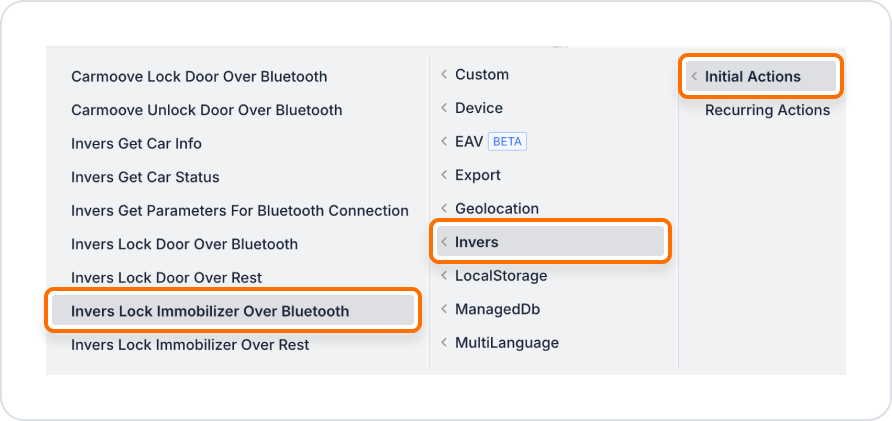
Task: Select Invers Get Car Info
Action: click(x=137, y=143)
